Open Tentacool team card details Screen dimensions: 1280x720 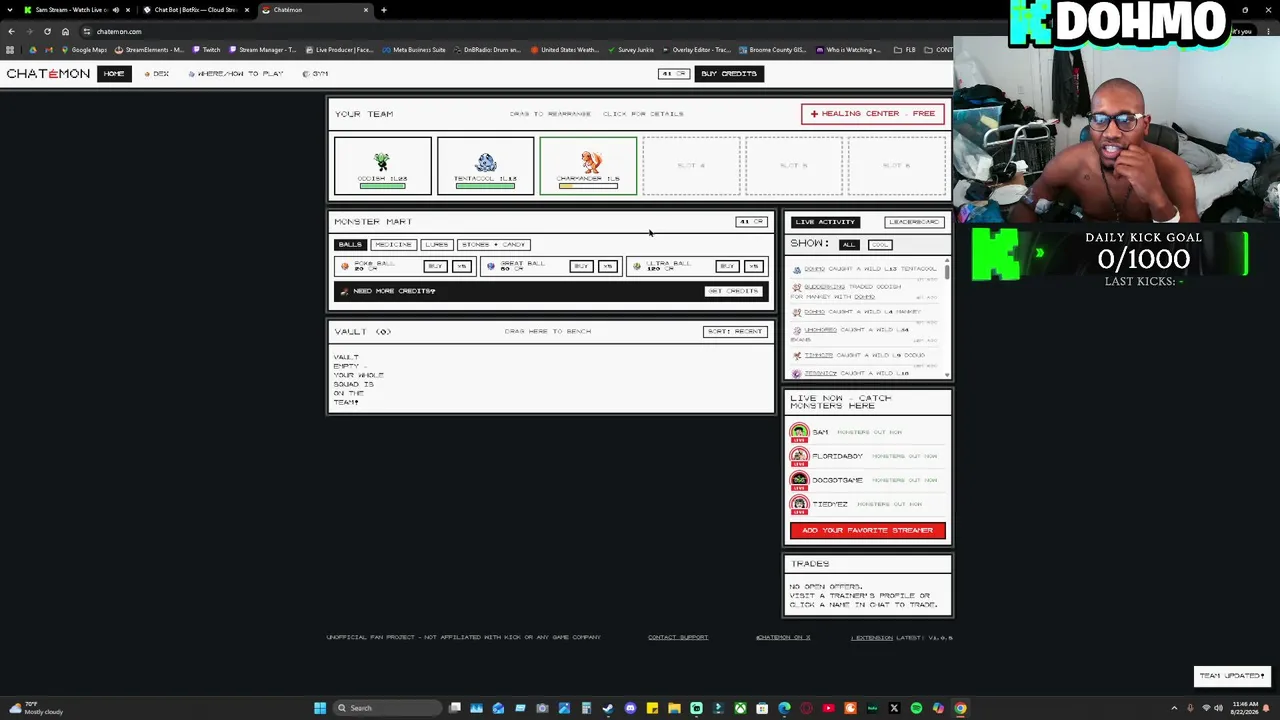pyautogui.click(x=485, y=165)
